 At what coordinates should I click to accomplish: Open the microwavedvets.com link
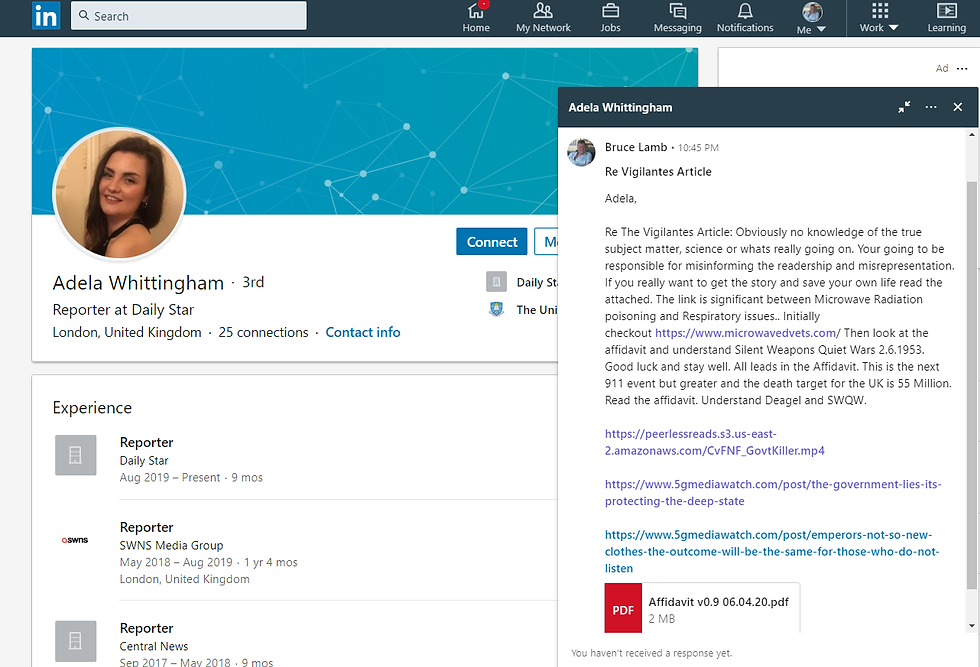click(x=748, y=333)
